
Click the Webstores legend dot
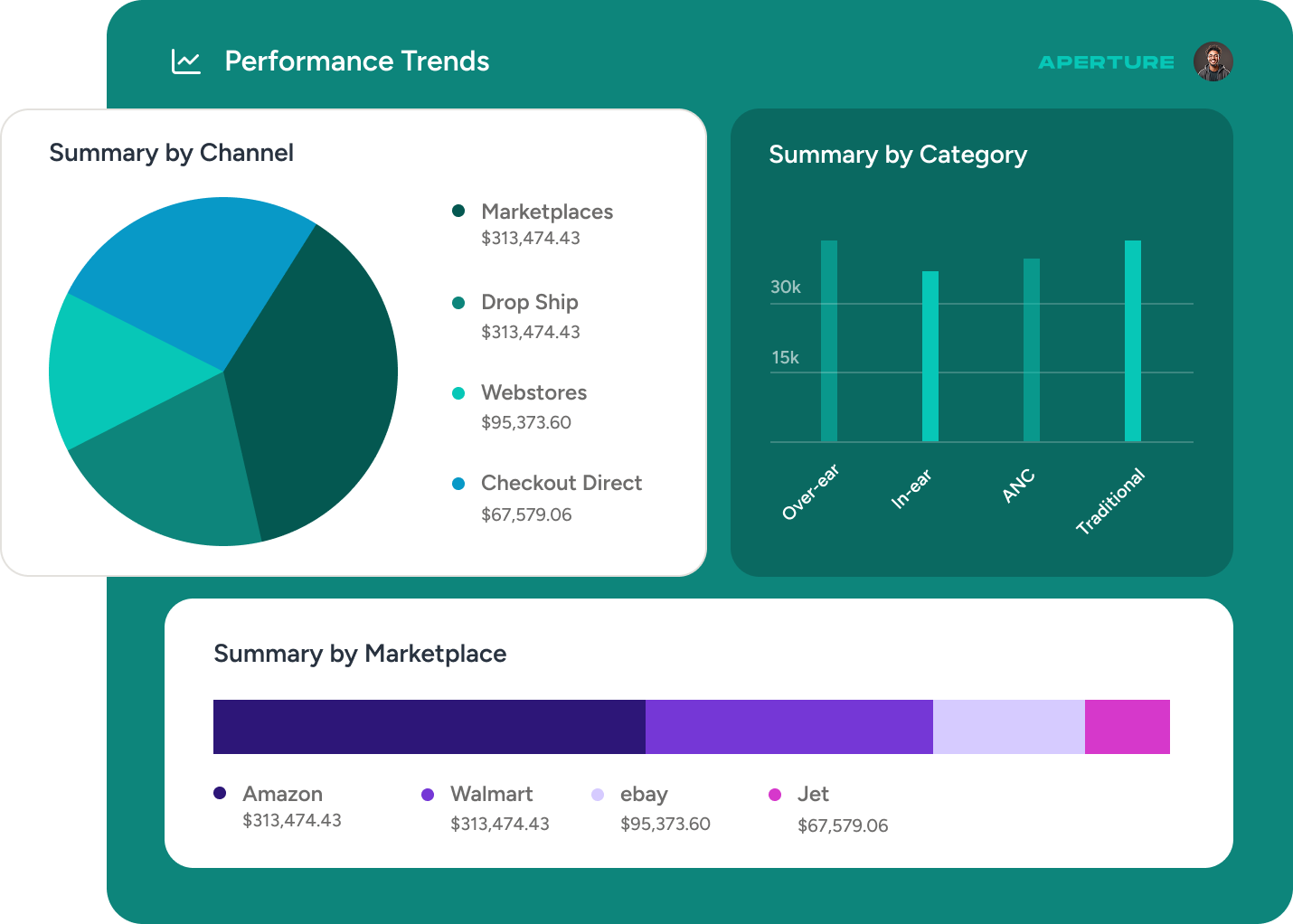458,393
